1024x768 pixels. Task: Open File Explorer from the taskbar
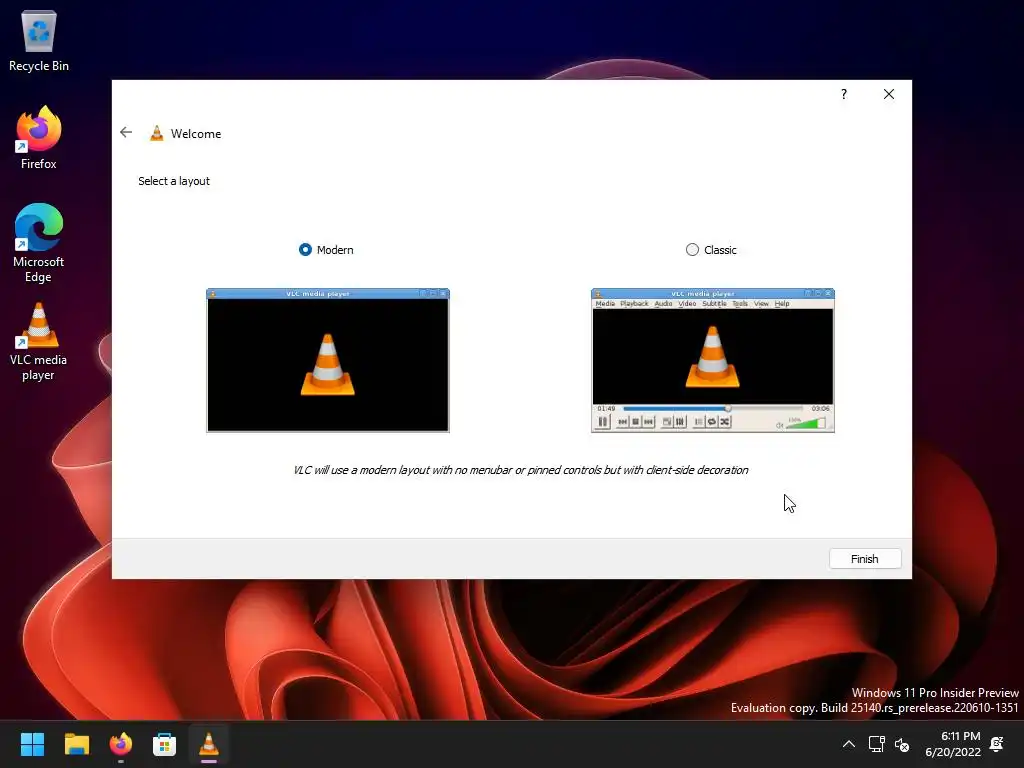click(76, 744)
